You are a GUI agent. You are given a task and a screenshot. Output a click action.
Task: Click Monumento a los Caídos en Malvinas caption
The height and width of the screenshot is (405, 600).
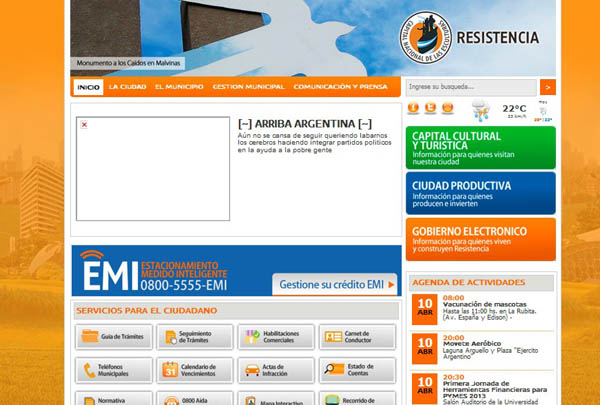(128, 63)
